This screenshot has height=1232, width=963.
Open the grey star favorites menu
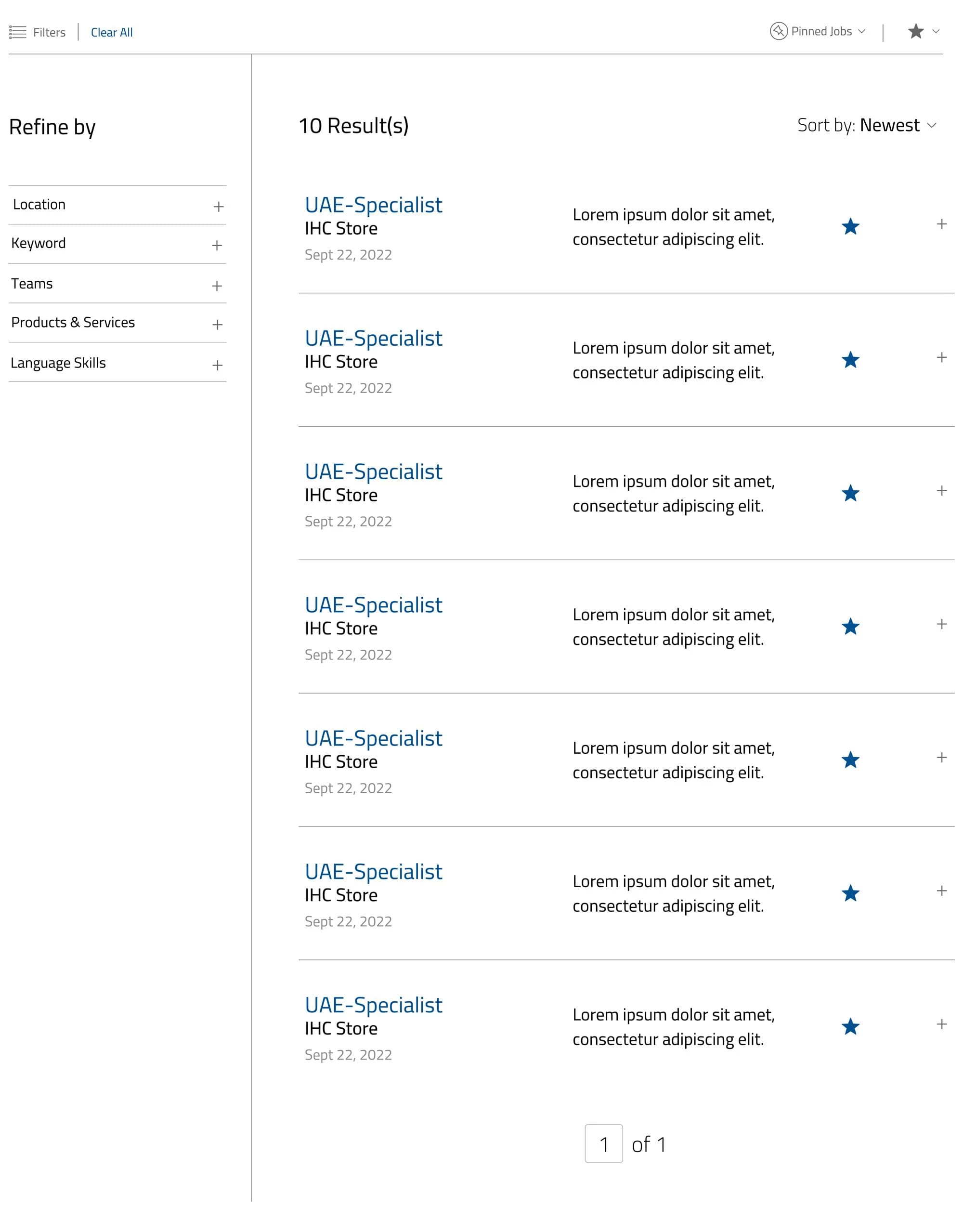(x=924, y=31)
